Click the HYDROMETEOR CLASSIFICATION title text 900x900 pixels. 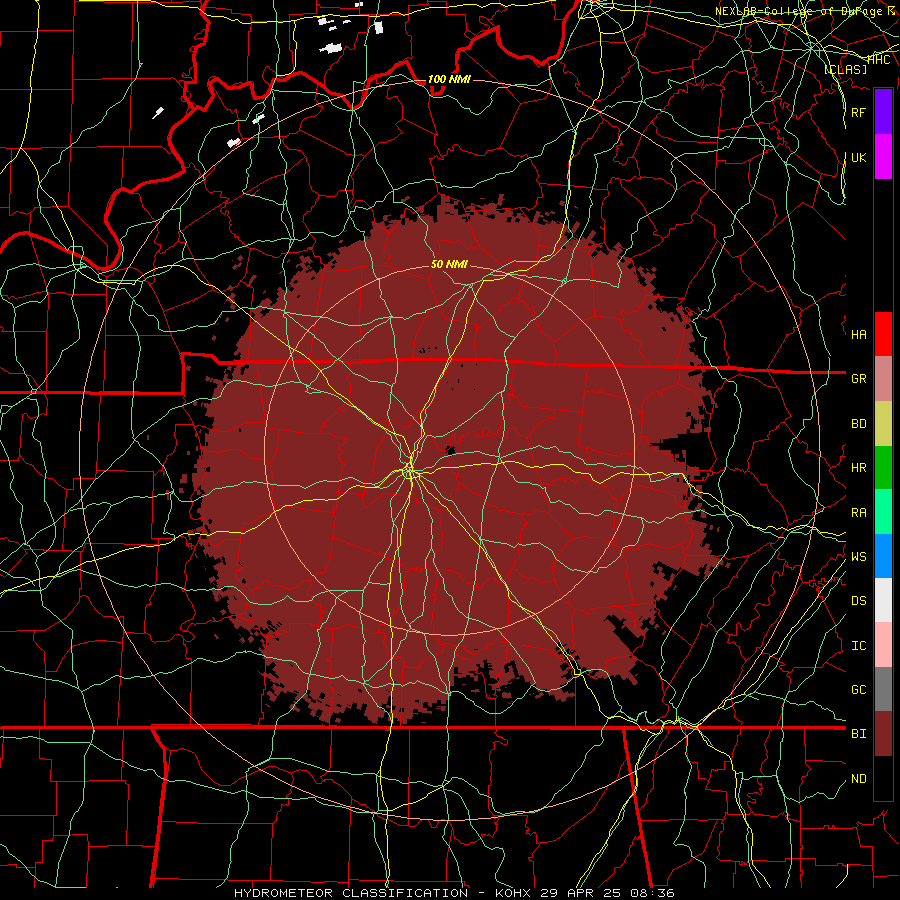coord(351,893)
